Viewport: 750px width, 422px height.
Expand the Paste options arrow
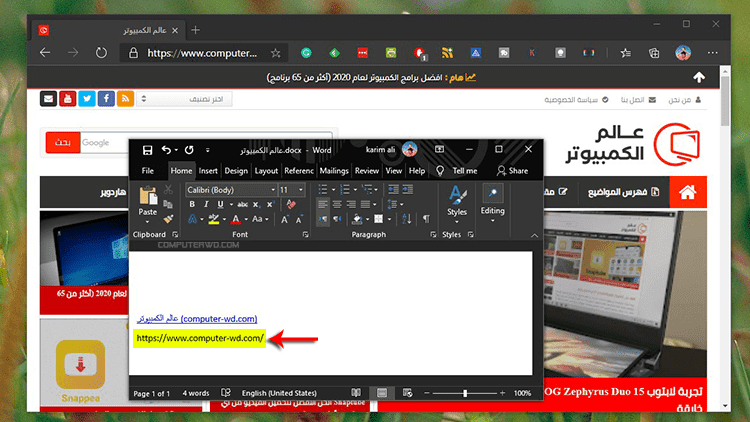point(147,222)
